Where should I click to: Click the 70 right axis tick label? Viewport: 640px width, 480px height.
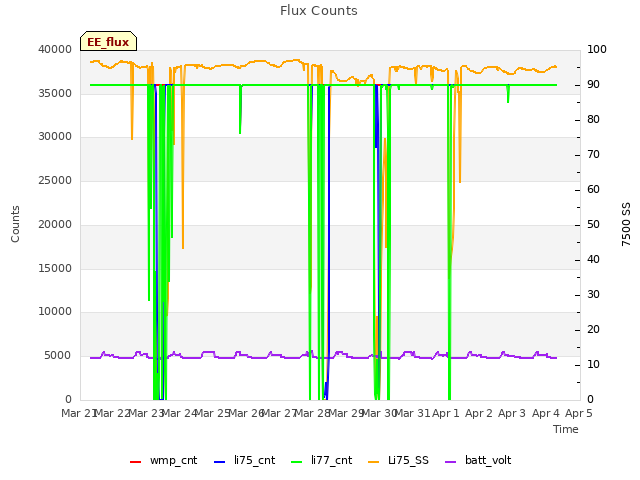click(x=593, y=155)
